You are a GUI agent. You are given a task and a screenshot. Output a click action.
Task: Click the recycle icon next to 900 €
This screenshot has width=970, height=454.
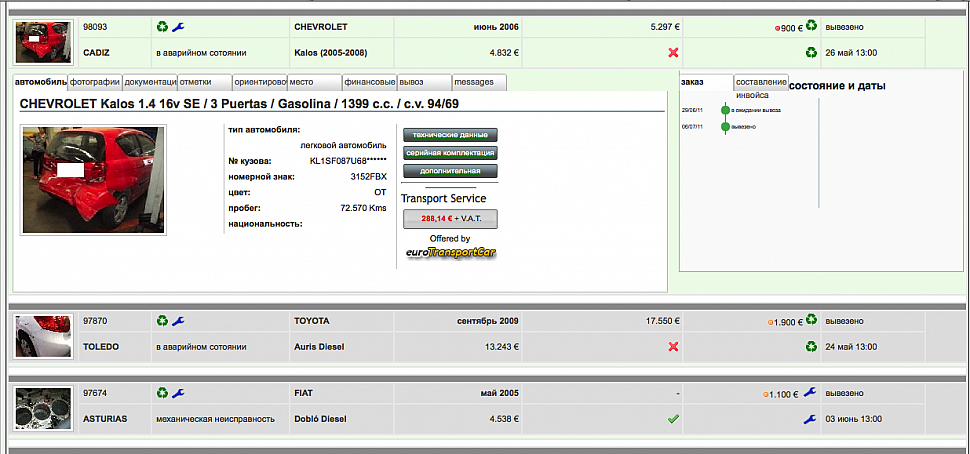[x=811, y=26]
